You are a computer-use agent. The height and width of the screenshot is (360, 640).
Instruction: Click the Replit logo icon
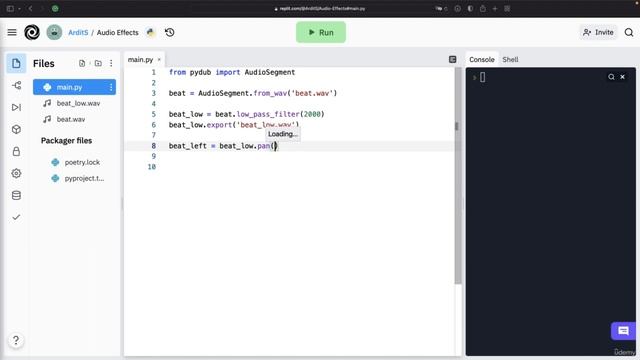coord(32,32)
